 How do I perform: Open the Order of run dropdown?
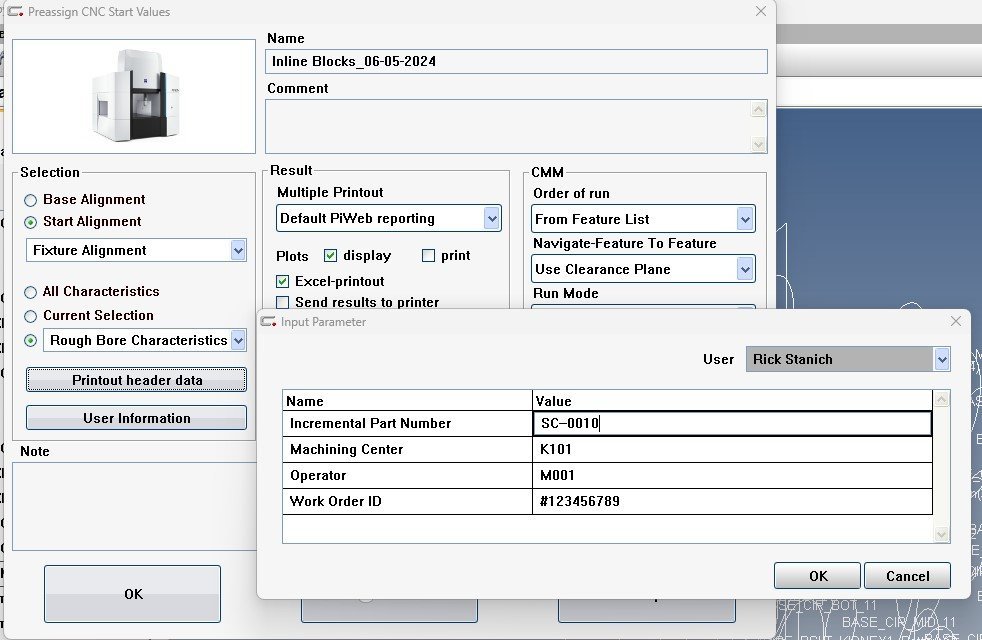(x=744, y=219)
